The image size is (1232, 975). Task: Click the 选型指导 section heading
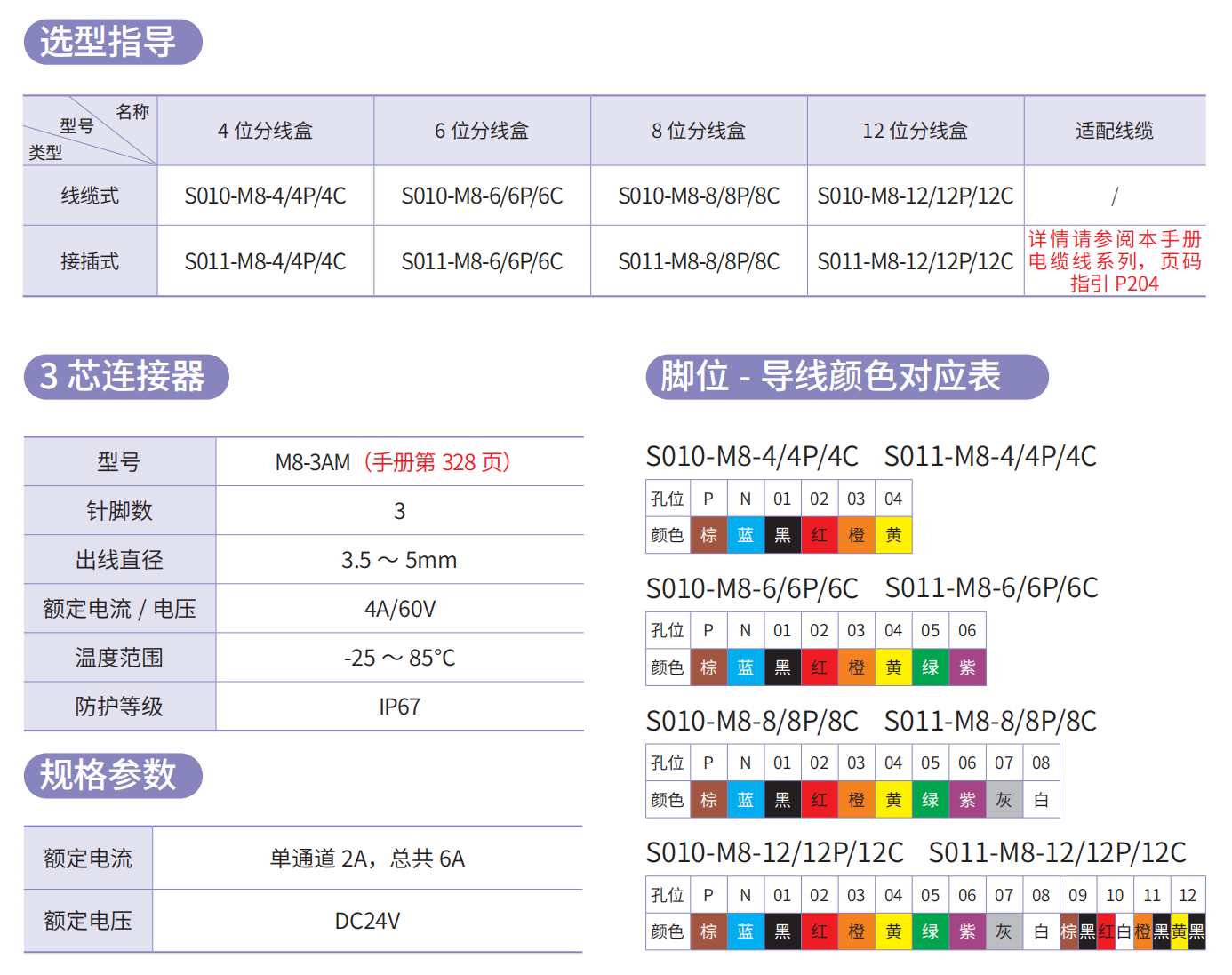click(x=113, y=42)
